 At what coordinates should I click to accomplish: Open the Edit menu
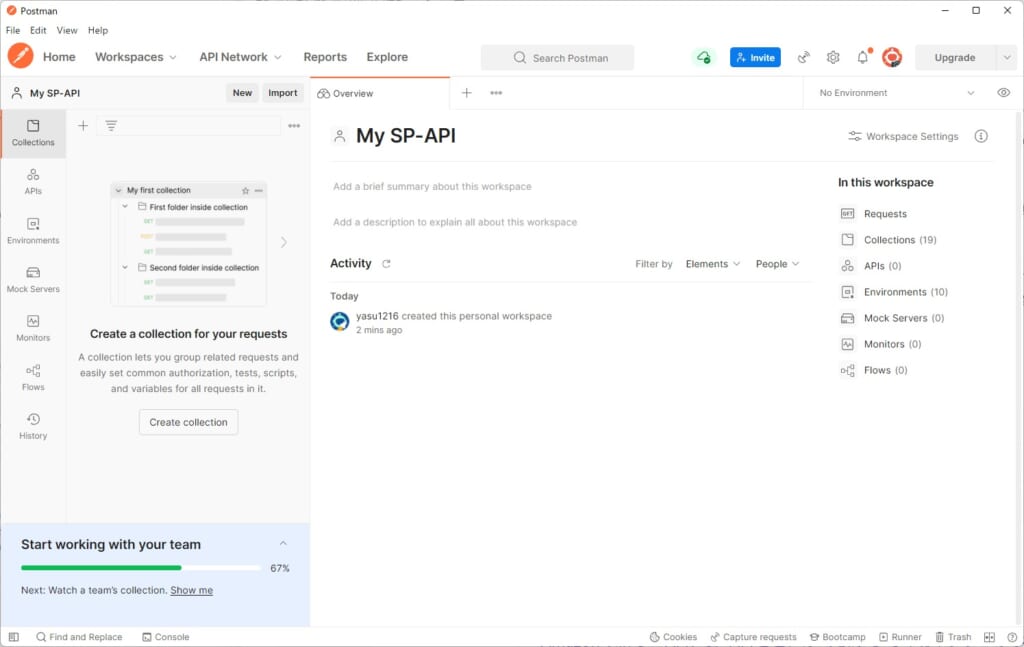(x=39, y=30)
